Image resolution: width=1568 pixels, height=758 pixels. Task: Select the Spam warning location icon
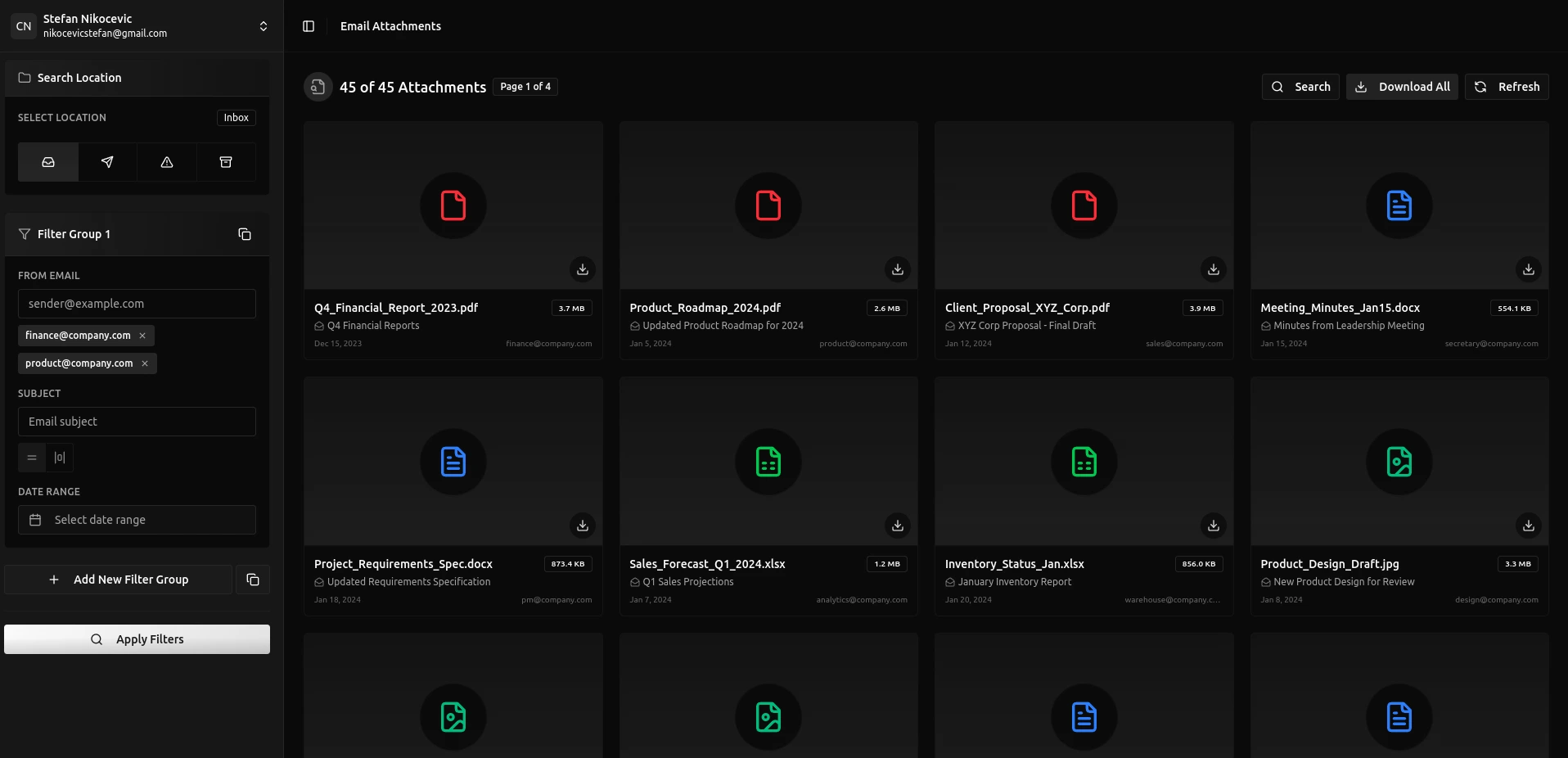click(167, 162)
